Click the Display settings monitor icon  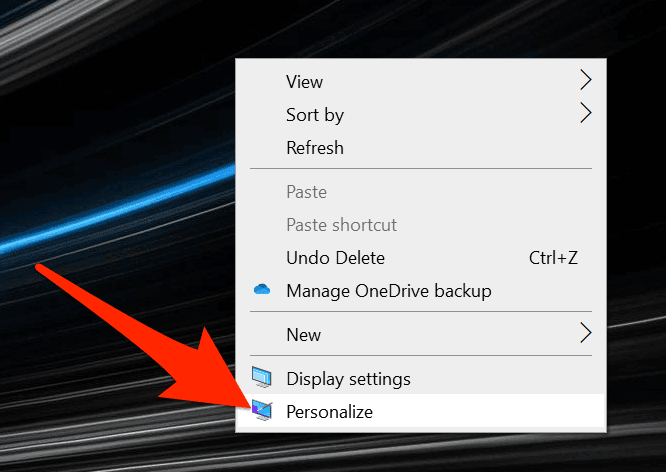(262, 378)
